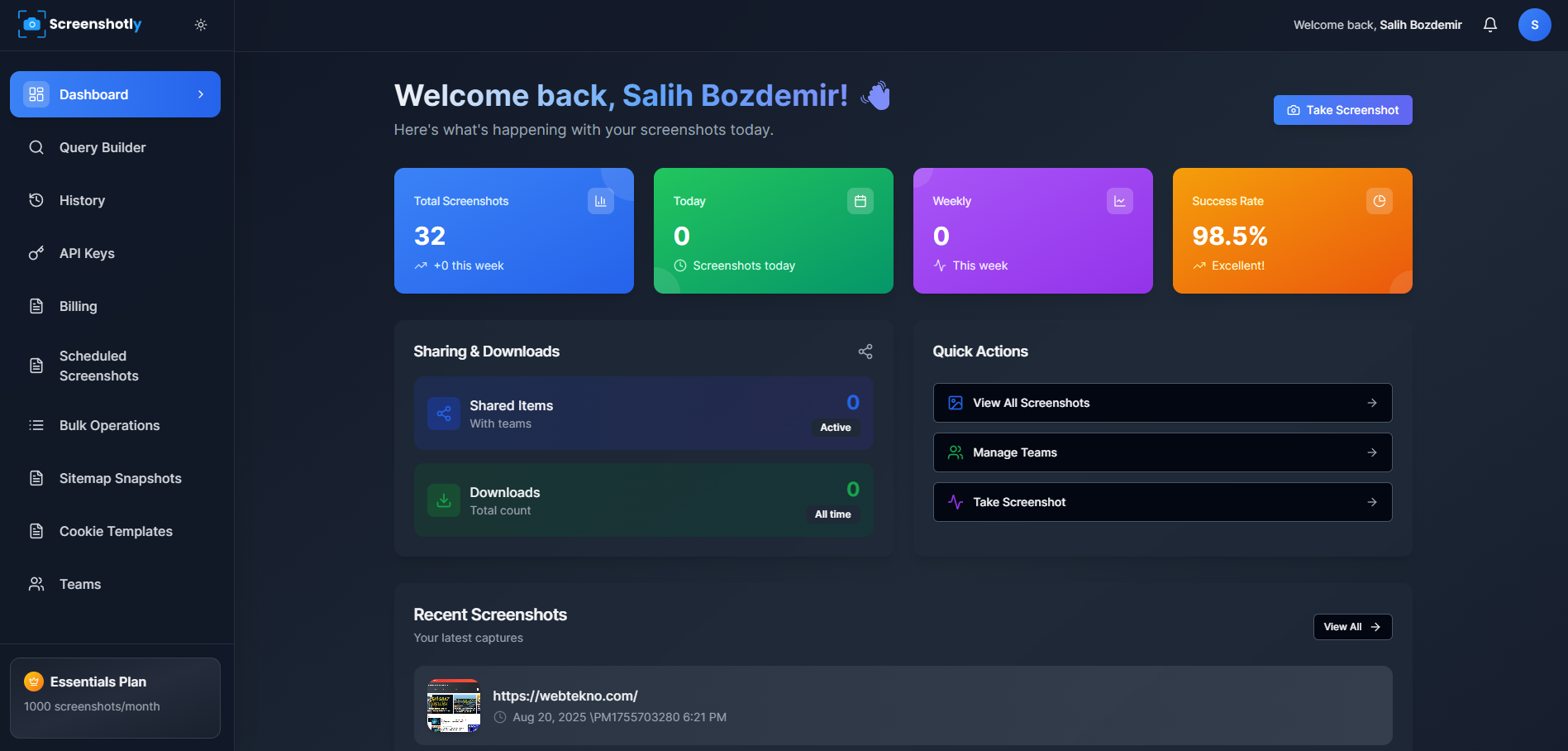
Task: Click View All Screenshots quick action
Action: (x=1162, y=403)
